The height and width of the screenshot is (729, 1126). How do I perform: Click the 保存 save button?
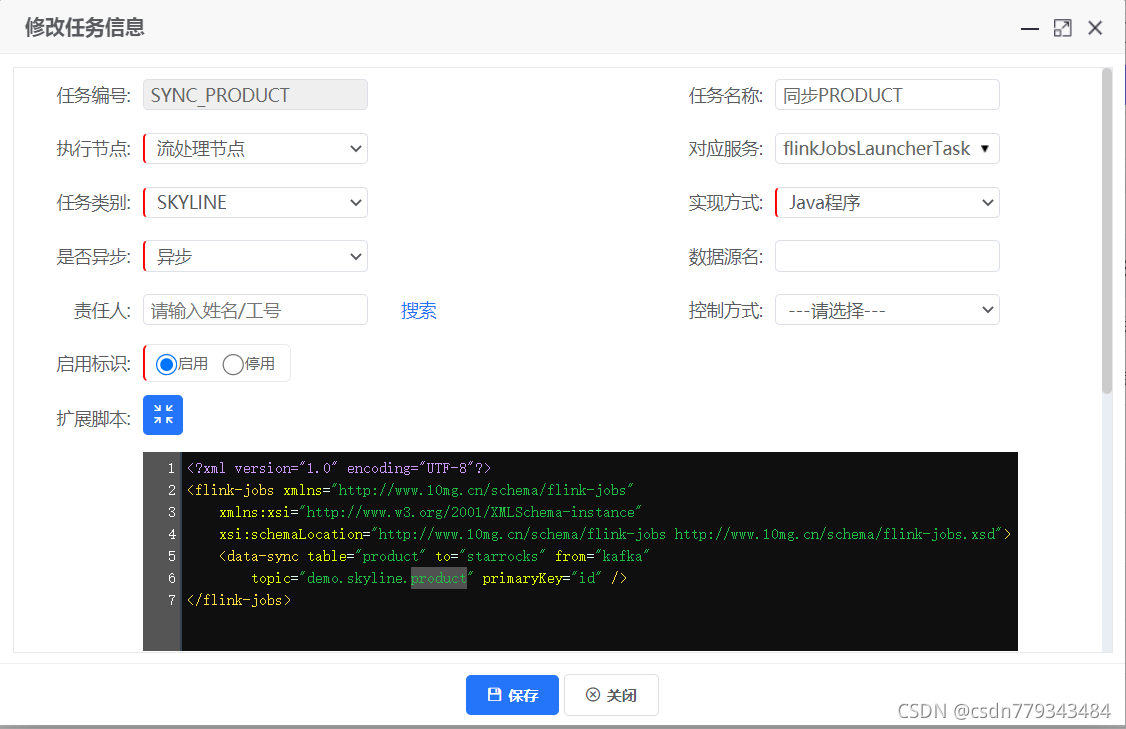512,695
